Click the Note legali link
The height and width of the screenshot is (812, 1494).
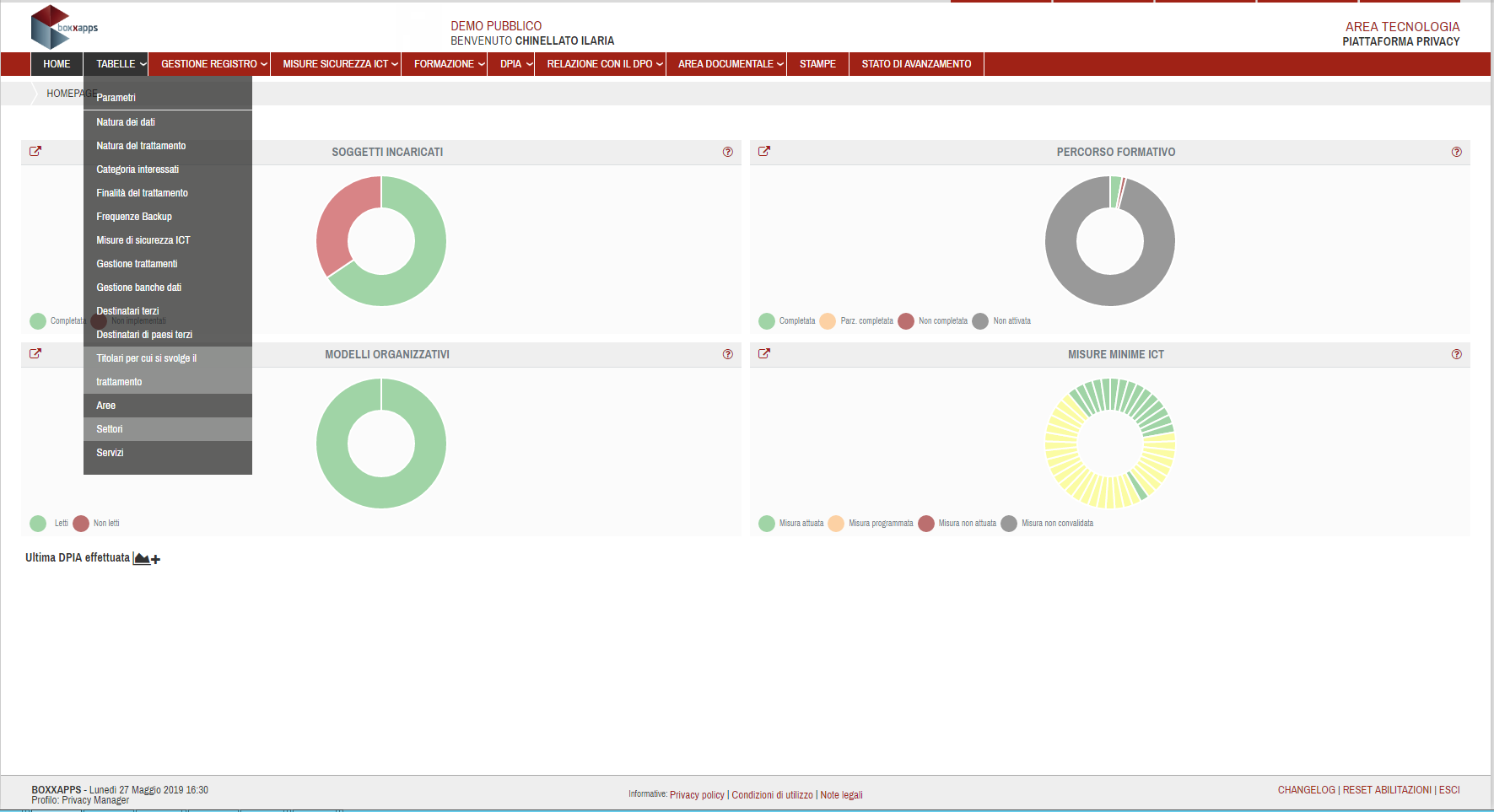[841, 795]
